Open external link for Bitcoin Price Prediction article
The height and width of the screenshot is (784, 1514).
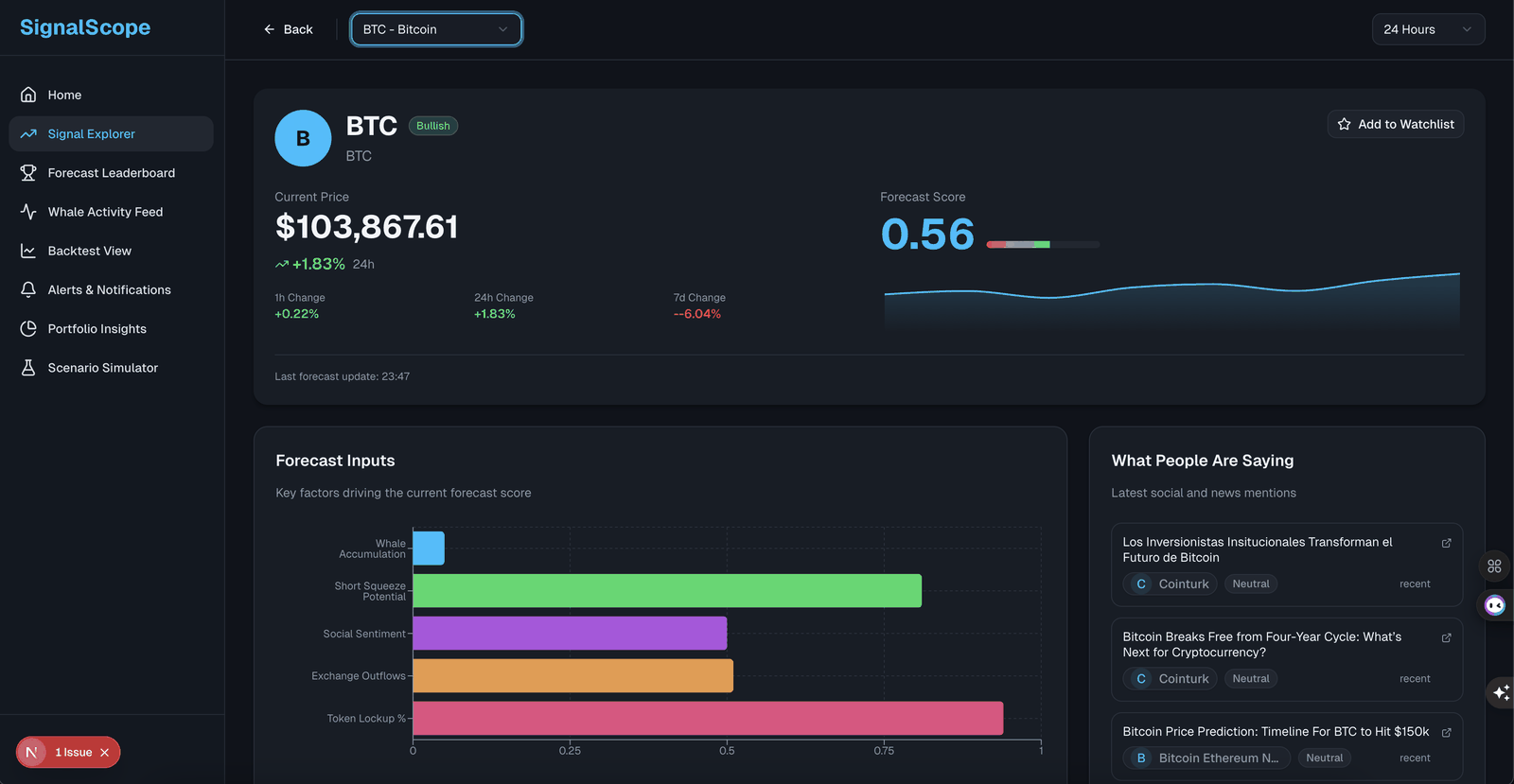tap(1446, 732)
